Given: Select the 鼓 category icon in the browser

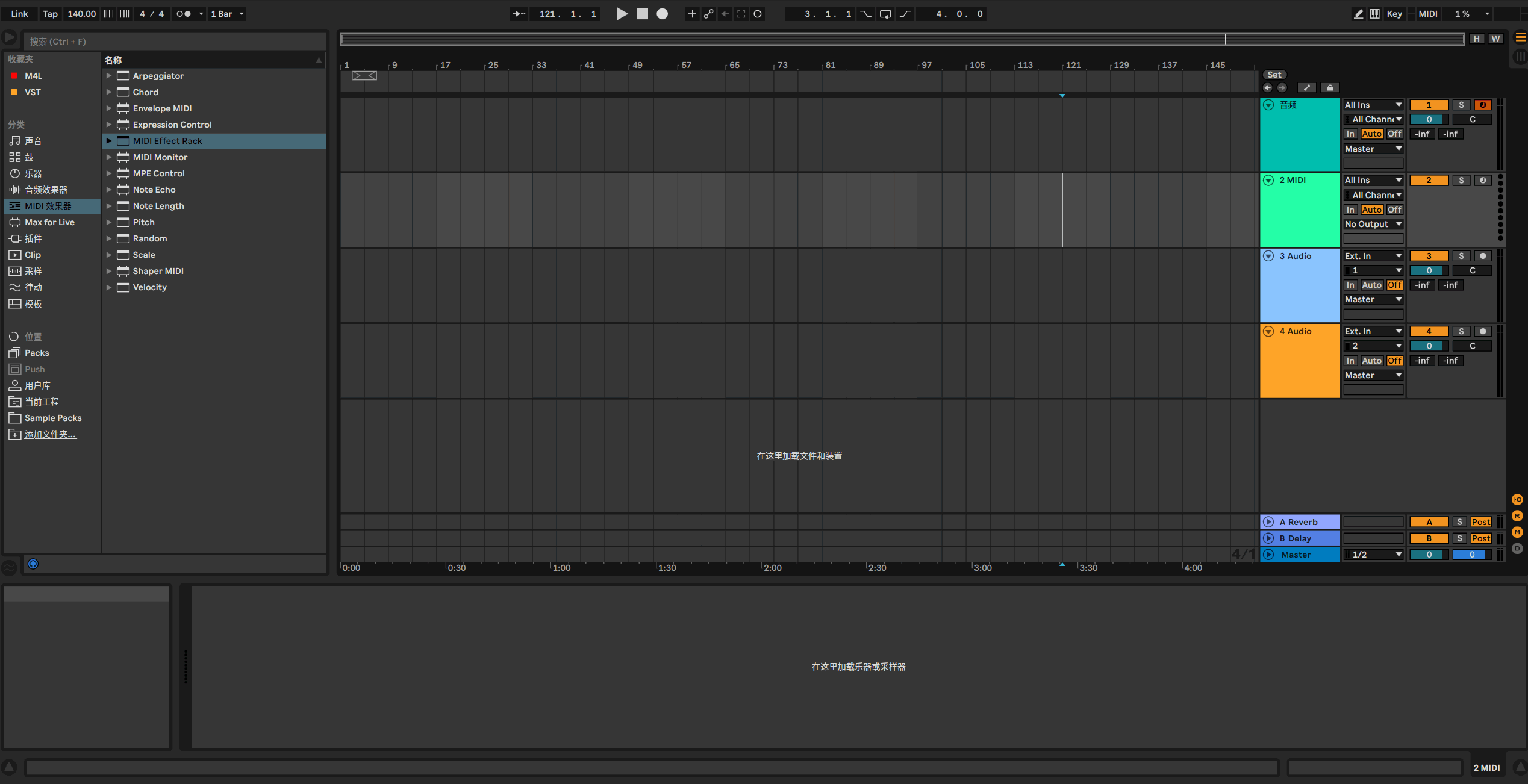Looking at the screenshot, I should point(15,157).
